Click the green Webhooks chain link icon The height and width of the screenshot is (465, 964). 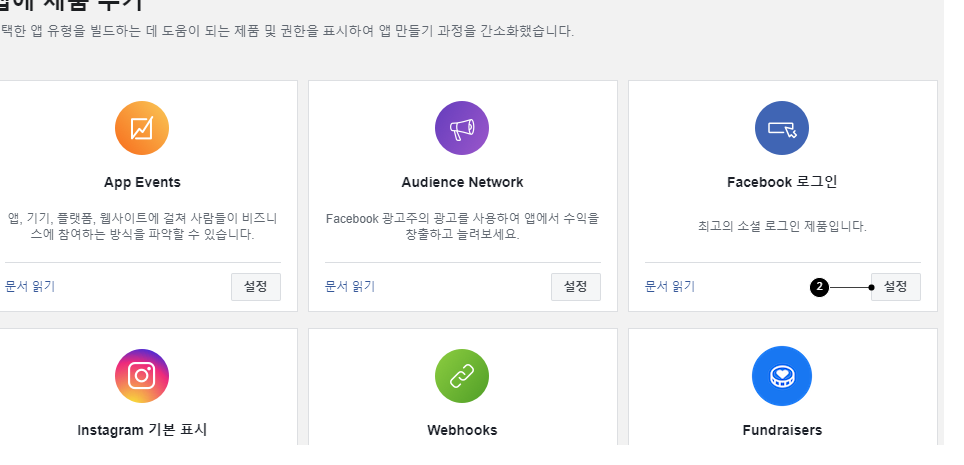pyautogui.click(x=462, y=376)
